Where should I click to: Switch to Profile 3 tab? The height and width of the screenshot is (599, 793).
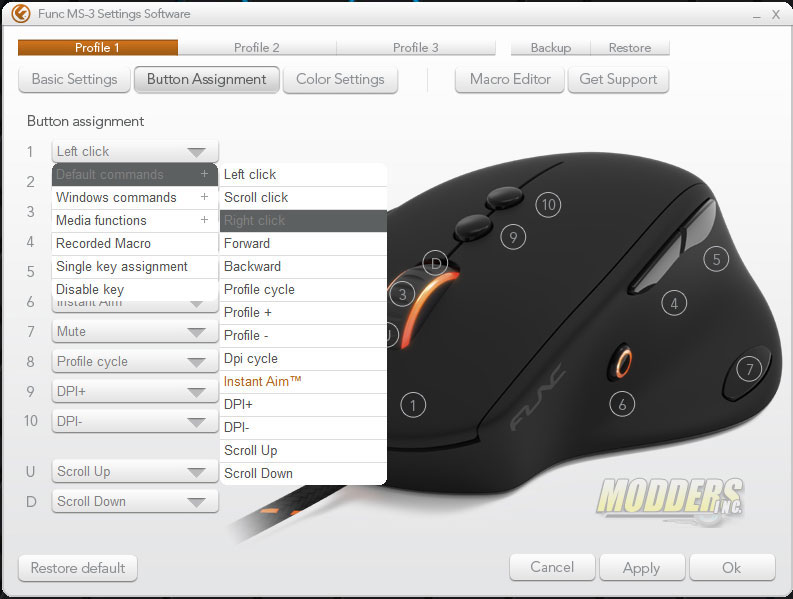[416, 48]
